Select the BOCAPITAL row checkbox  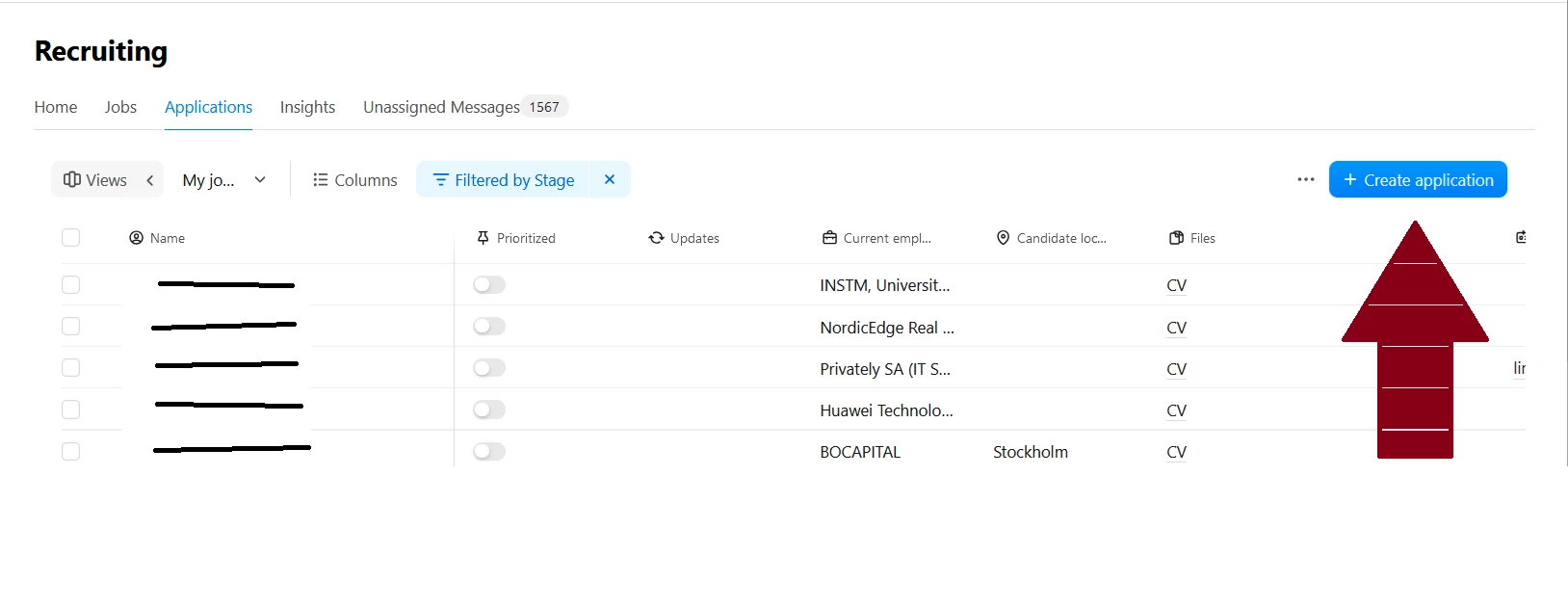[x=70, y=451]
